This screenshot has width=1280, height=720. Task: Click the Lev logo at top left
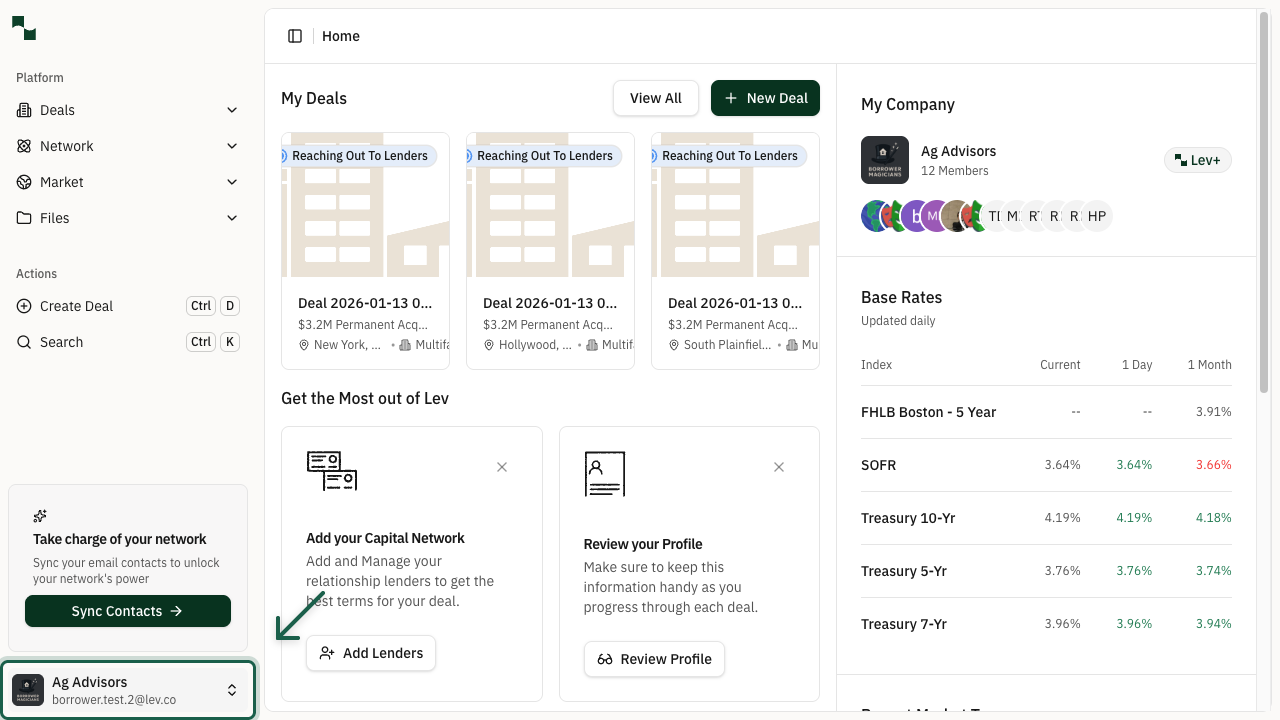pyautogui.click(x=23, y=28)
